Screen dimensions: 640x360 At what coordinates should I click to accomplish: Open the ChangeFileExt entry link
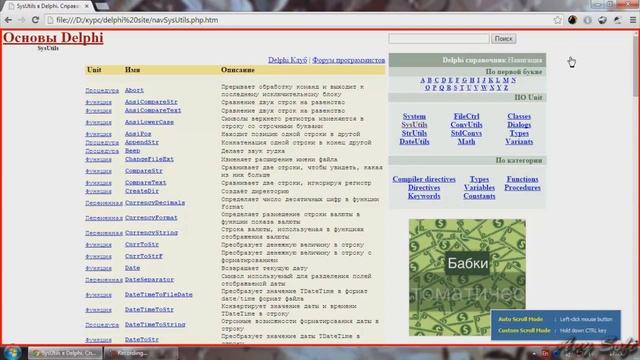click(x=149, y=159)
